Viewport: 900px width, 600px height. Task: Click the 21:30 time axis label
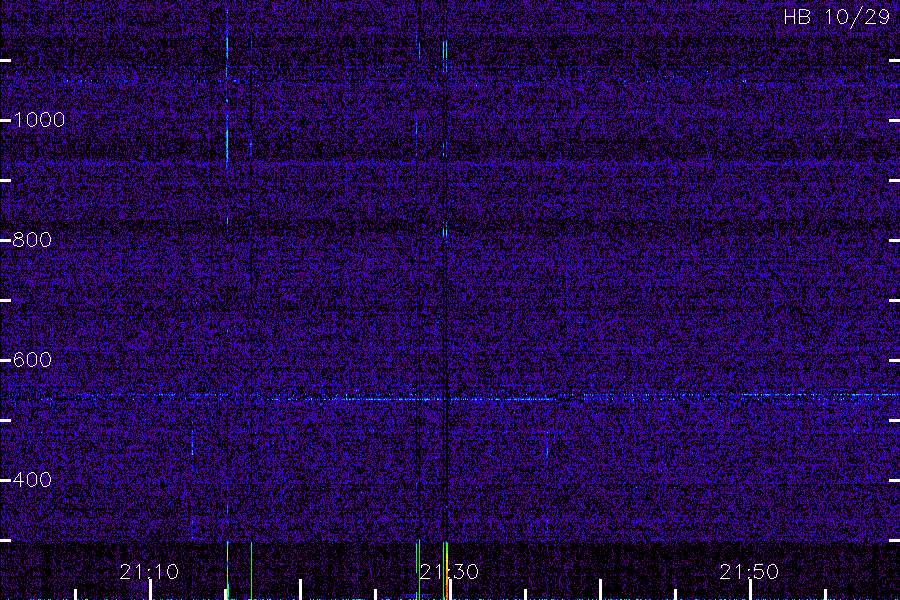[449, 572]
